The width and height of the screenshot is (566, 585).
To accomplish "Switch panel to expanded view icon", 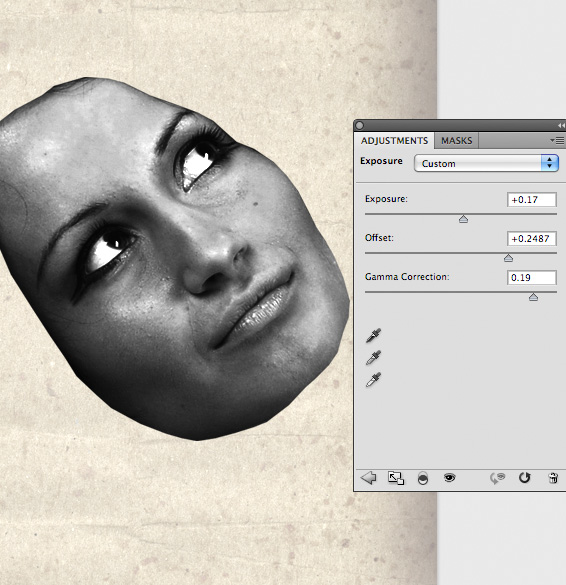I will 396,478.
